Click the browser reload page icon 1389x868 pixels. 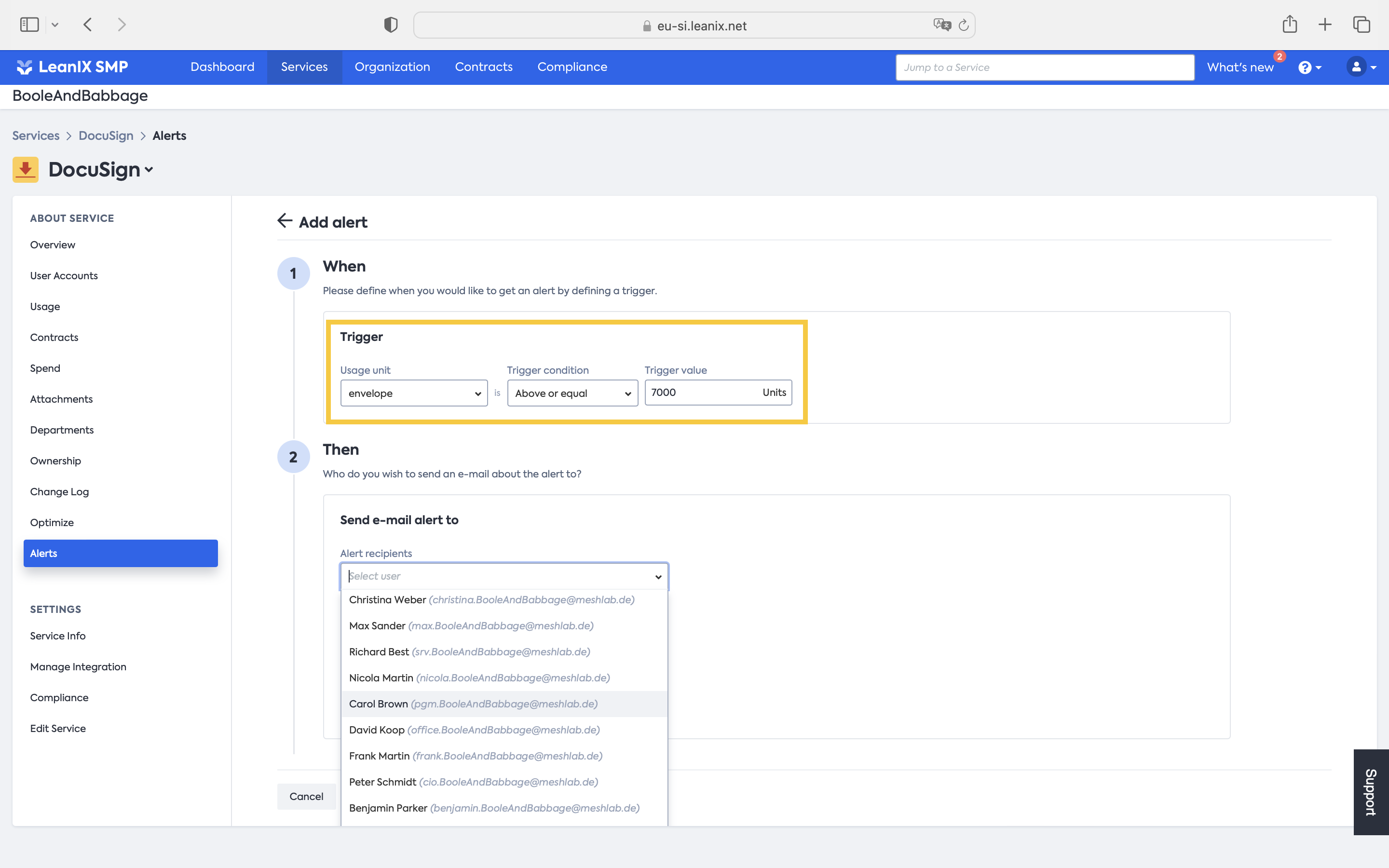[x=964, y=25]
